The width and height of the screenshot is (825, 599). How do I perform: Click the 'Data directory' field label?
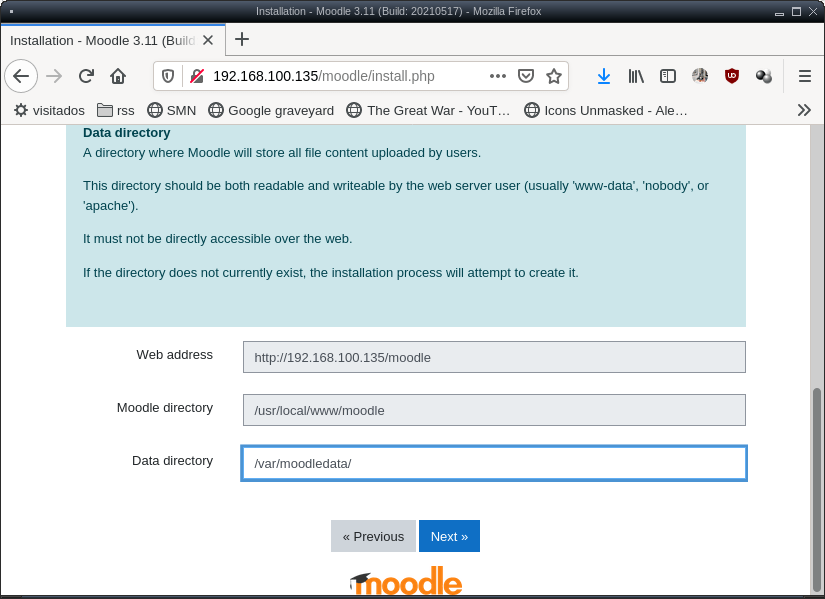[173, 461]
